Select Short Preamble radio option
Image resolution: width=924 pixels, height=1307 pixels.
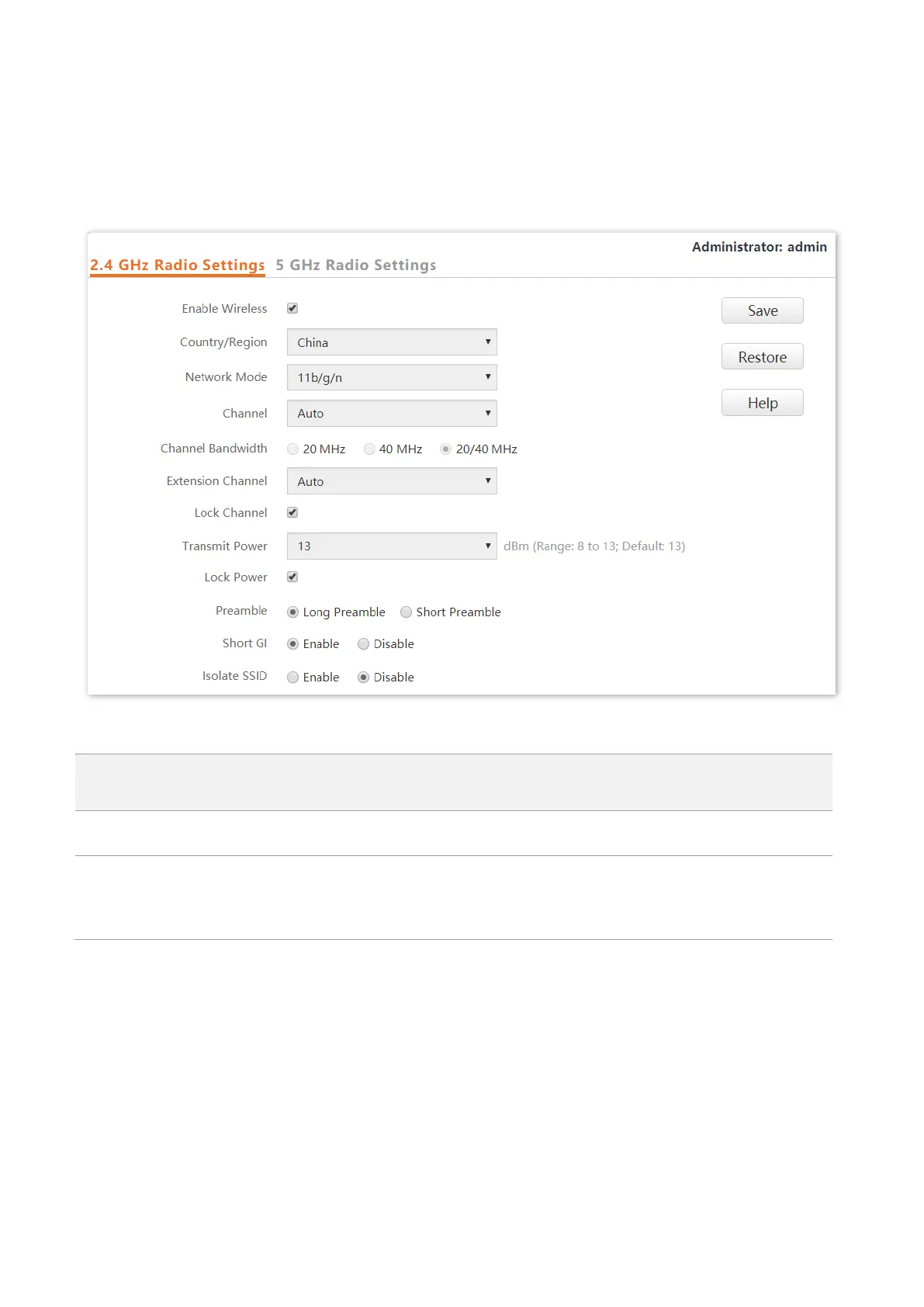click(406, 612)
